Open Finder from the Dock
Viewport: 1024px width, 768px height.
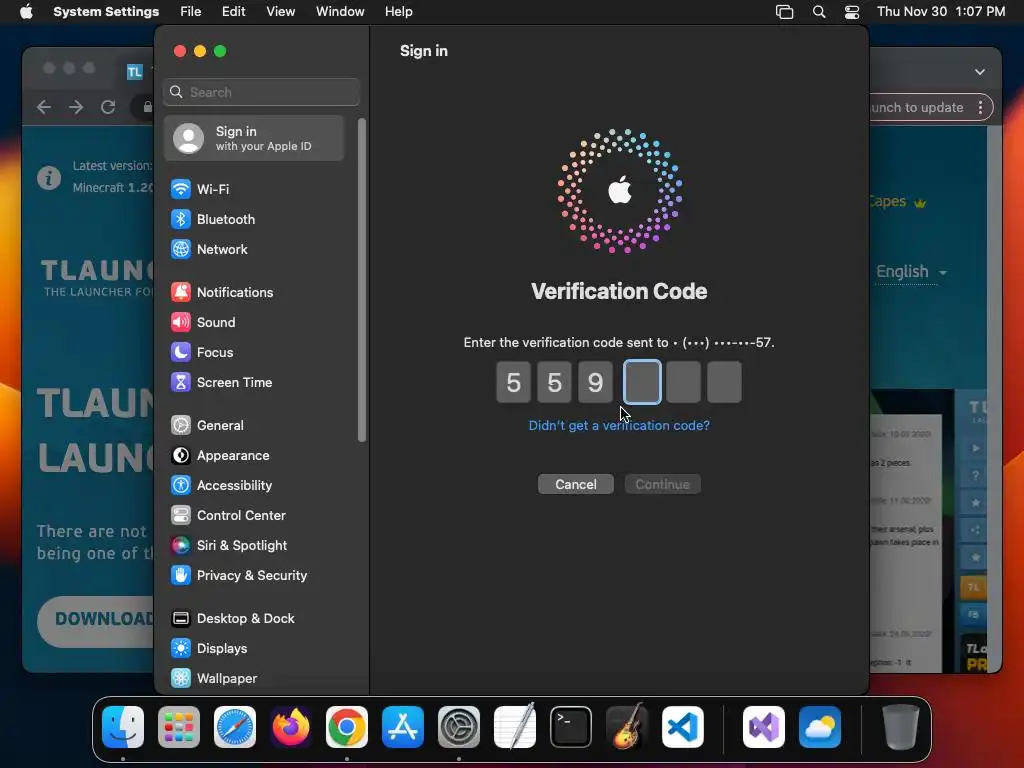click(x=123, y=727)
